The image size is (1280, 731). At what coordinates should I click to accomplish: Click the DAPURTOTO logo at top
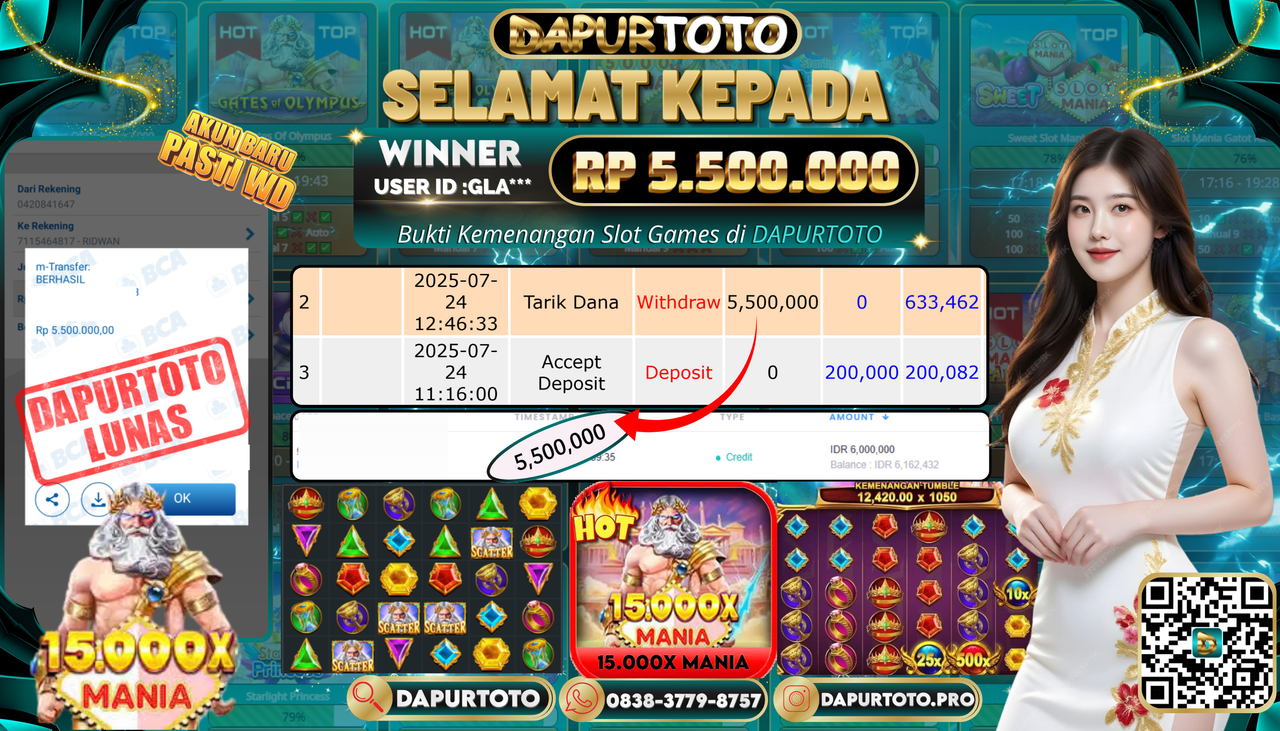pyautogui.click(x=645, y=35)
